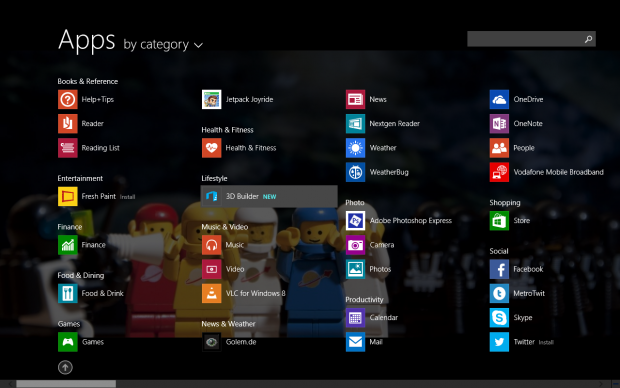Click the 'Vodafone Mobile Broadband' label

pyautogui.click(x=559, y=172)
